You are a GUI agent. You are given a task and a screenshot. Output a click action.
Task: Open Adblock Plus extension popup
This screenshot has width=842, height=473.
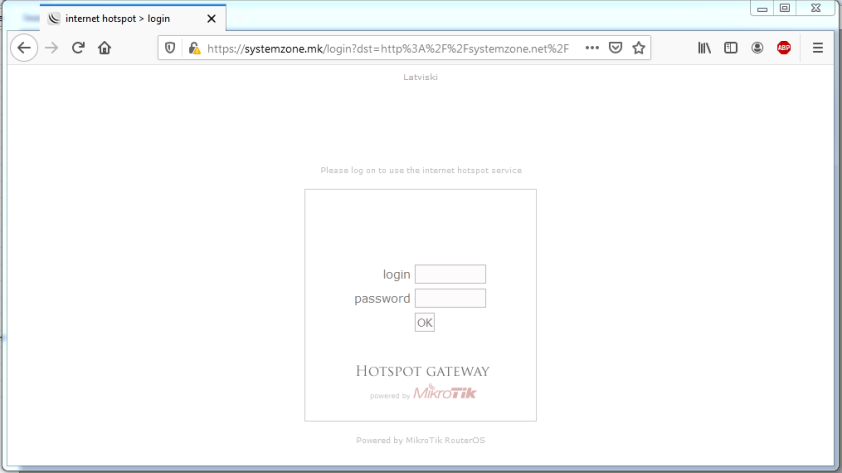pos(783,48)
